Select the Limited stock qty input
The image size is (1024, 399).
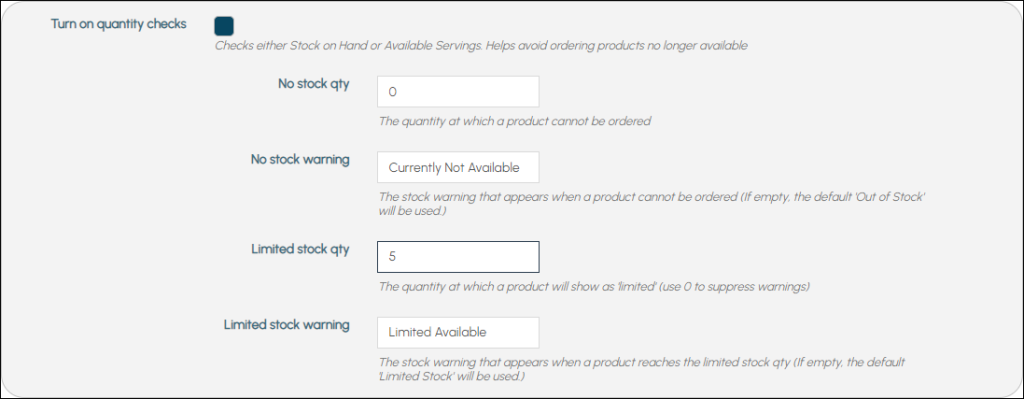click(458, 257)
